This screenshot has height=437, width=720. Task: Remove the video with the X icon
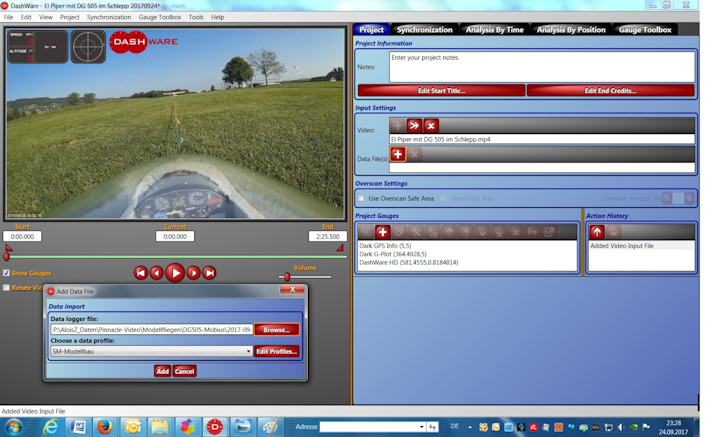click(x=431, y=125)
